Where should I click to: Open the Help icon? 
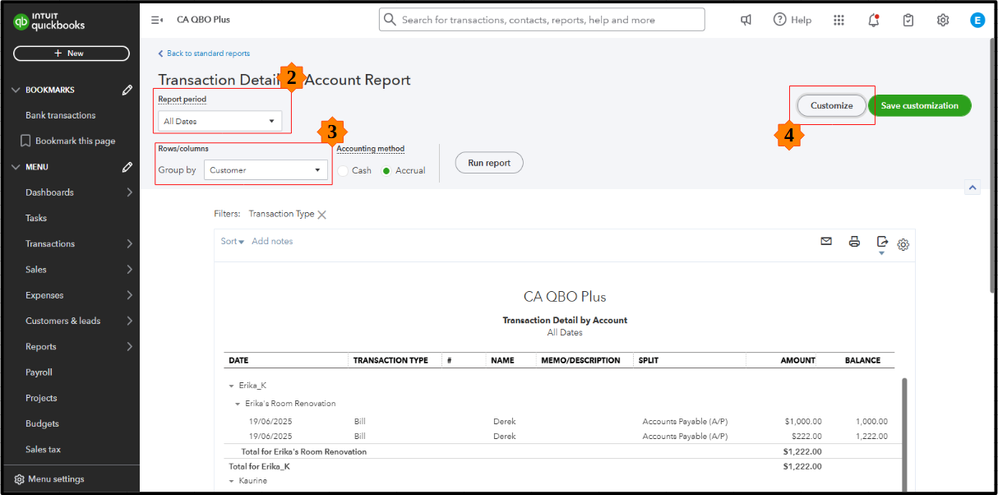pyautogui.click(x=792, y=20)
